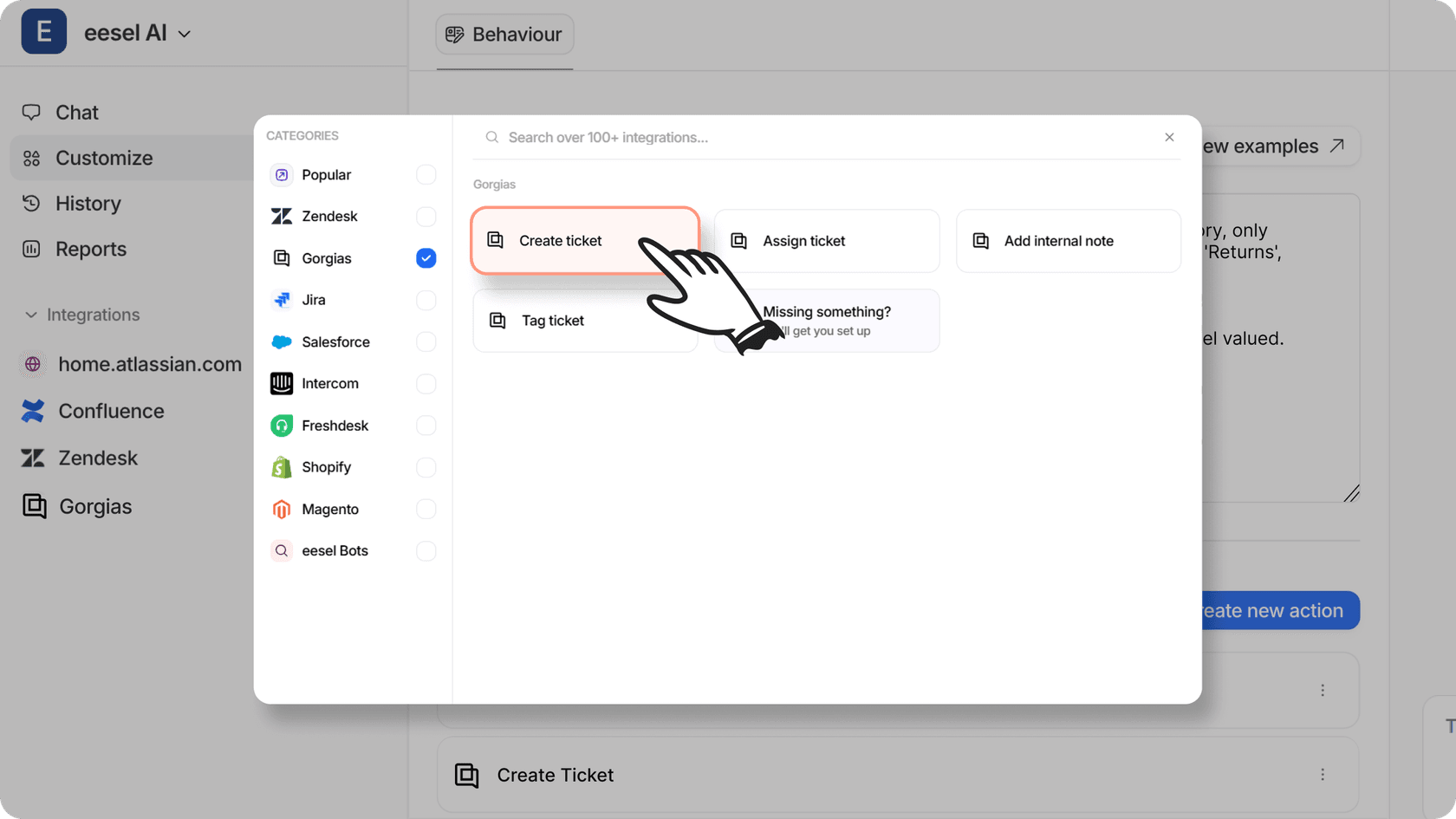Viewport: 1456px width, 819px height.
Task: Click the Assign ticket card icon
Action: point(739,241)
